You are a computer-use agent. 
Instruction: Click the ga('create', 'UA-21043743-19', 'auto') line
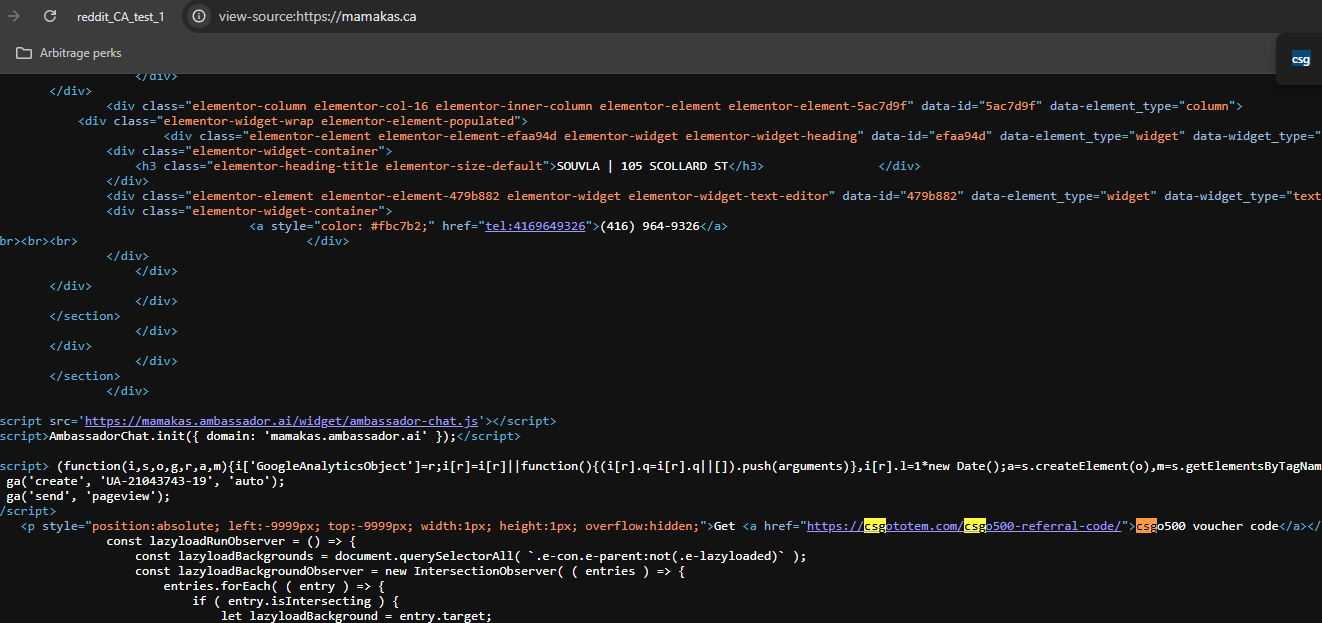point(145,481)
